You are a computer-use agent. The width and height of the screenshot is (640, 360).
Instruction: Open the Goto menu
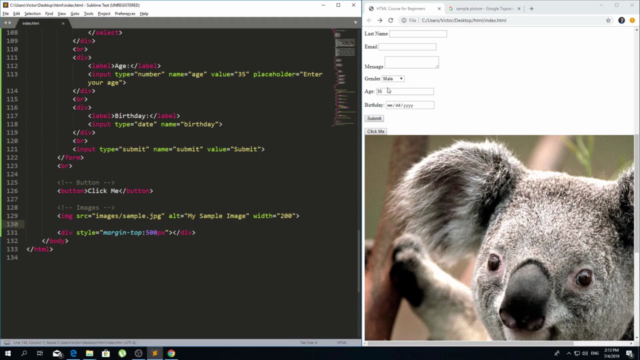click(x=75, y=13)
